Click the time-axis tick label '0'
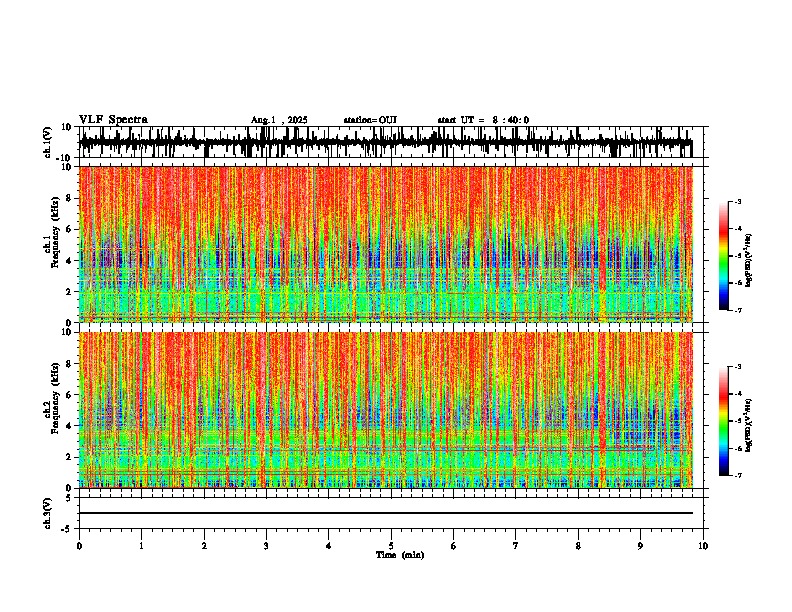The image size is (792, 612). coord(79,546)
